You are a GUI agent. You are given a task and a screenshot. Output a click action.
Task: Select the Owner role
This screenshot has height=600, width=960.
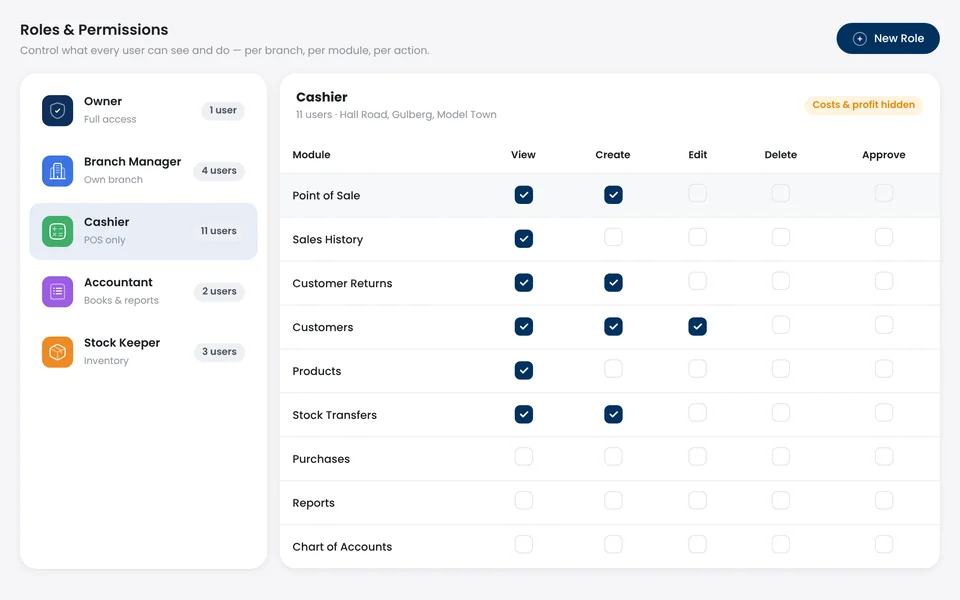[x=143, y=111]
